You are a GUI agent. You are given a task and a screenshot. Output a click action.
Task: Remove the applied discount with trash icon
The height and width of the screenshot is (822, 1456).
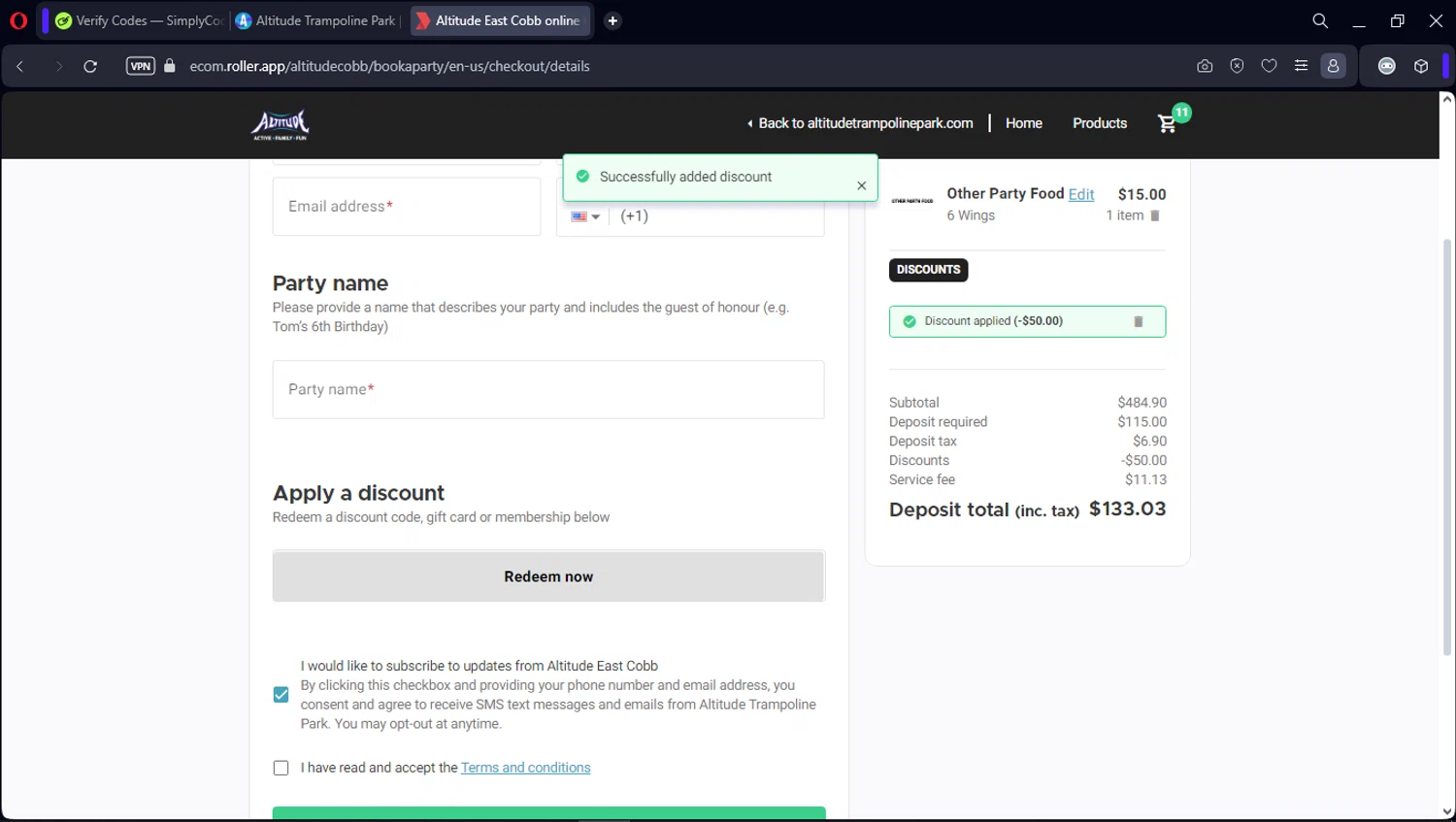point(1139,321)
